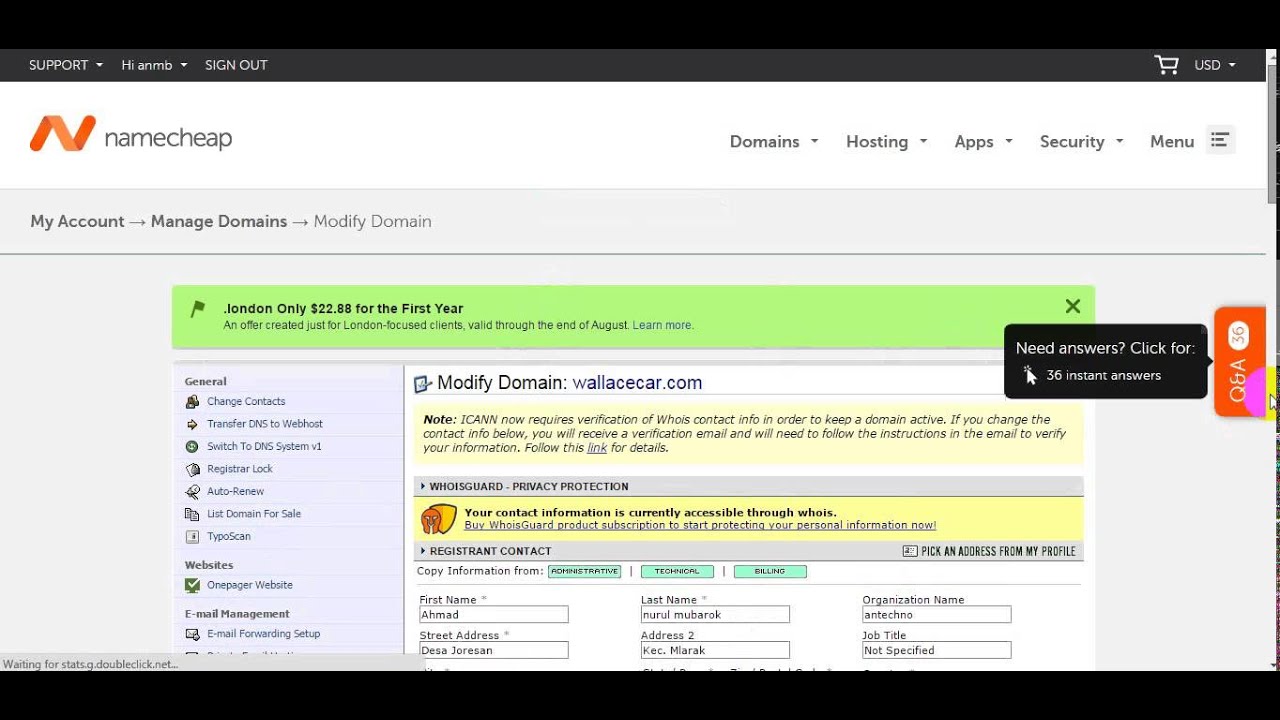Click the Job Title field
This screenshot has width=1280, height=720.
[x=937, y=651]
